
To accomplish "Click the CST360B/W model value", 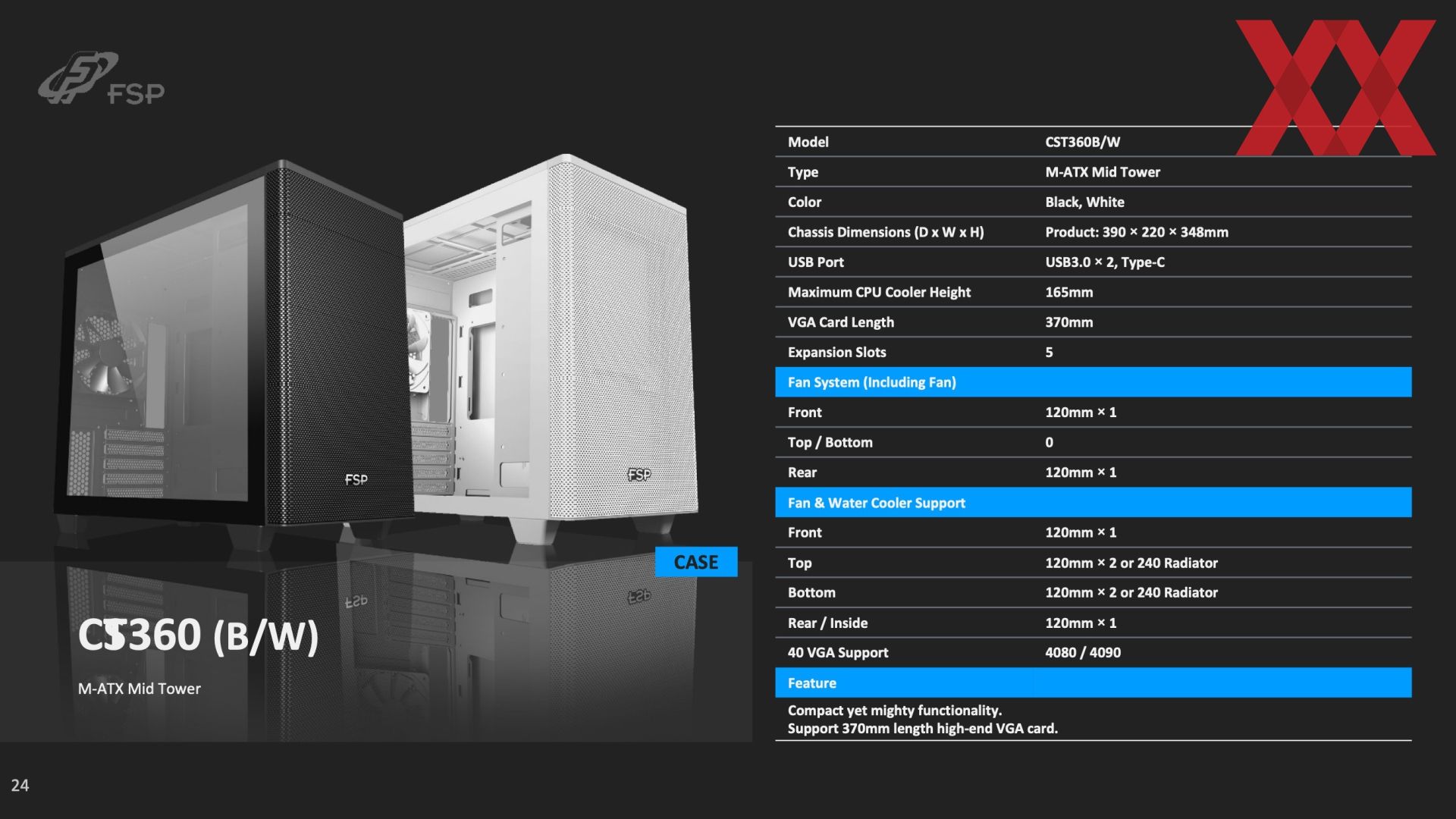I will [x=1082, y=142].
